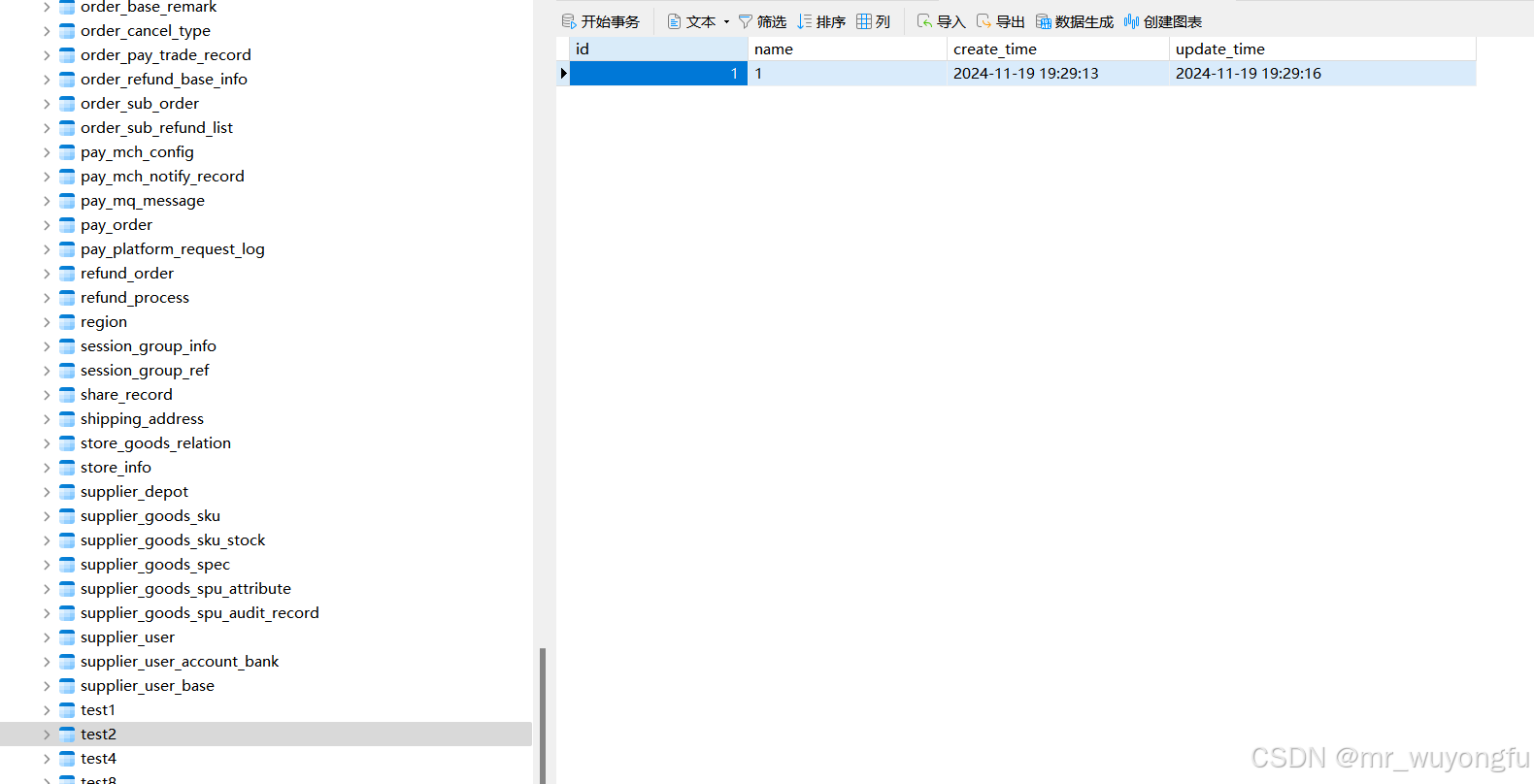Click the order_refund_base_info table icon
The image size is (1534, 784).
pos(67,80)
